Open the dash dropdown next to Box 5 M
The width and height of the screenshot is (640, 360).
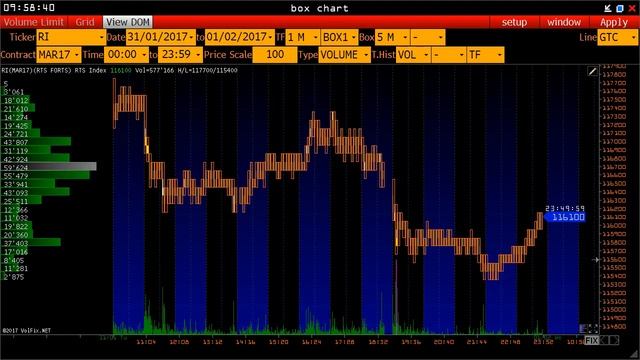click(x=427, y=37)
